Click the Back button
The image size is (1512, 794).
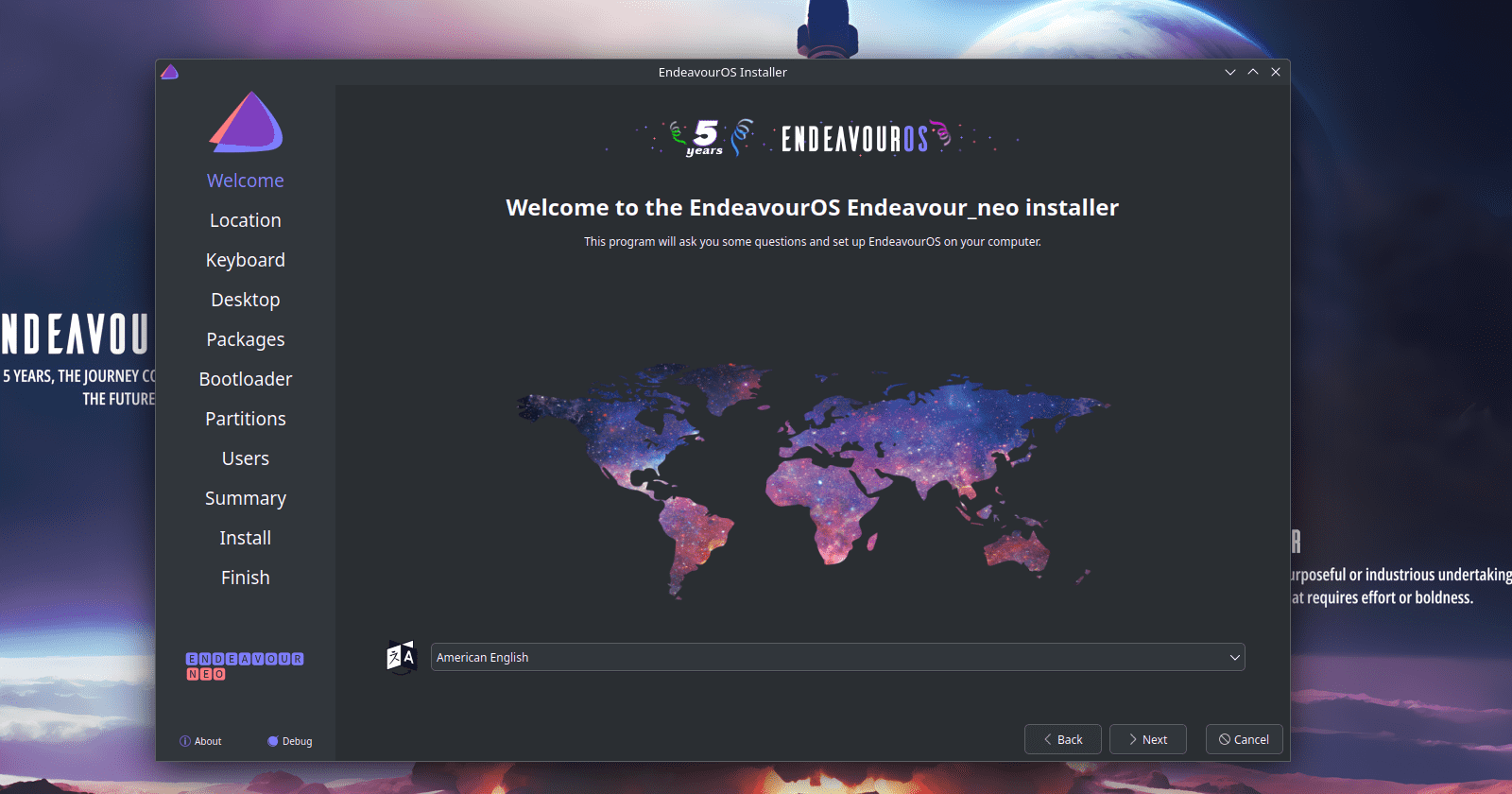coord(1063,739)
